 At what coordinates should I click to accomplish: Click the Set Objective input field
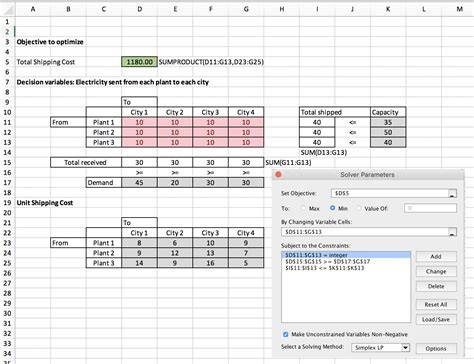(x=390, y=193)
